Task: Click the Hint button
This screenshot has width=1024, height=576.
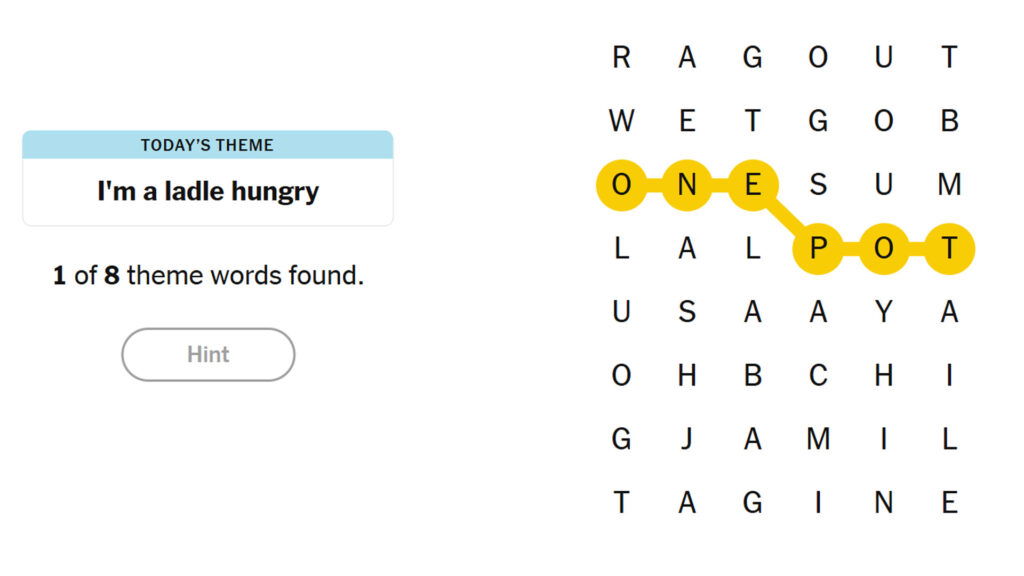Action: point(208,354)
